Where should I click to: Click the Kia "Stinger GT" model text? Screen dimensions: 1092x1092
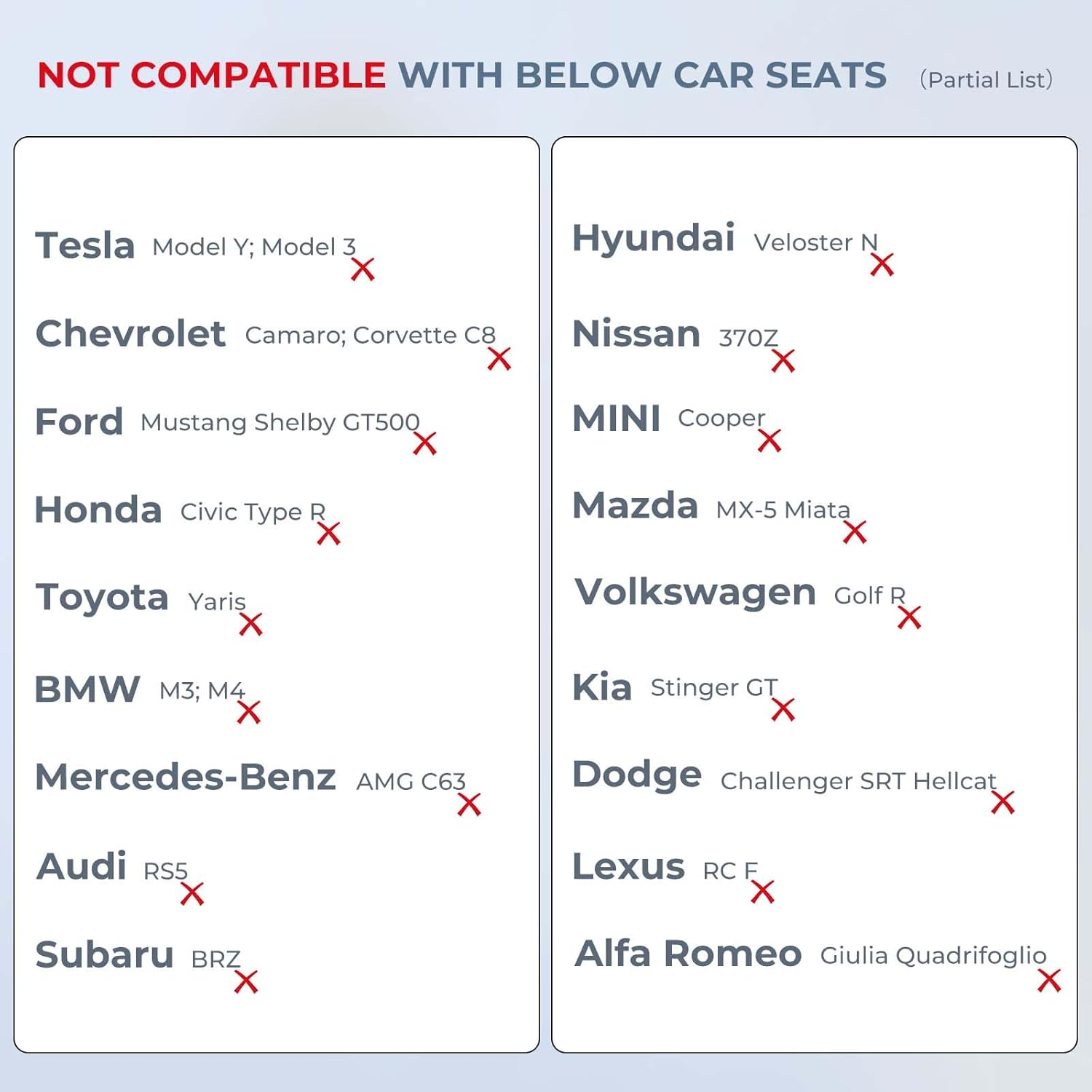click(713, 687)
